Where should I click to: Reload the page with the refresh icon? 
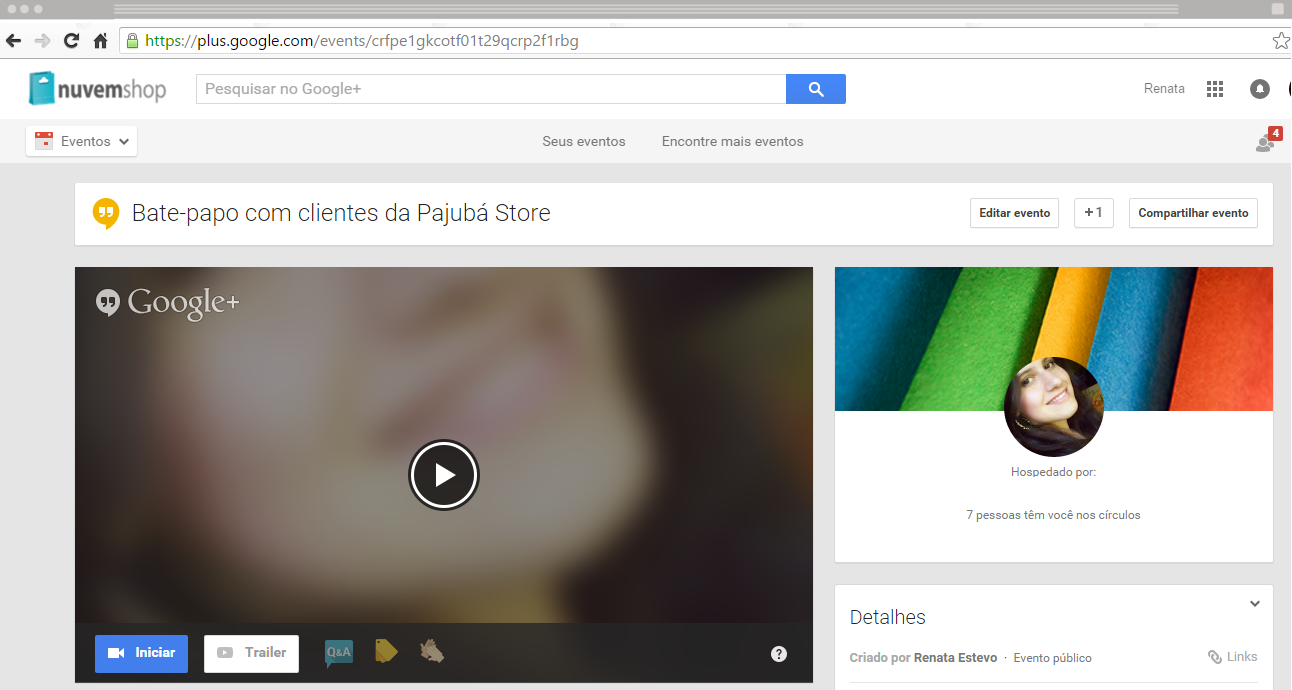click(71, 41)
